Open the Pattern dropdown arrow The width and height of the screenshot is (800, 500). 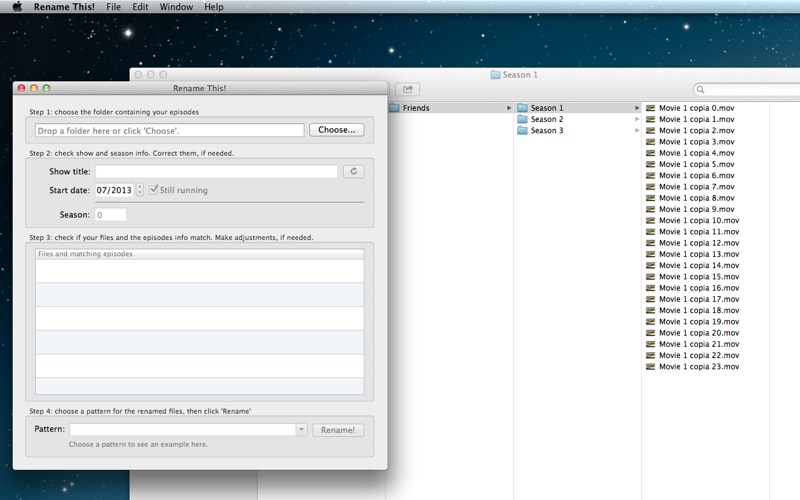click(x=301, y=430)
